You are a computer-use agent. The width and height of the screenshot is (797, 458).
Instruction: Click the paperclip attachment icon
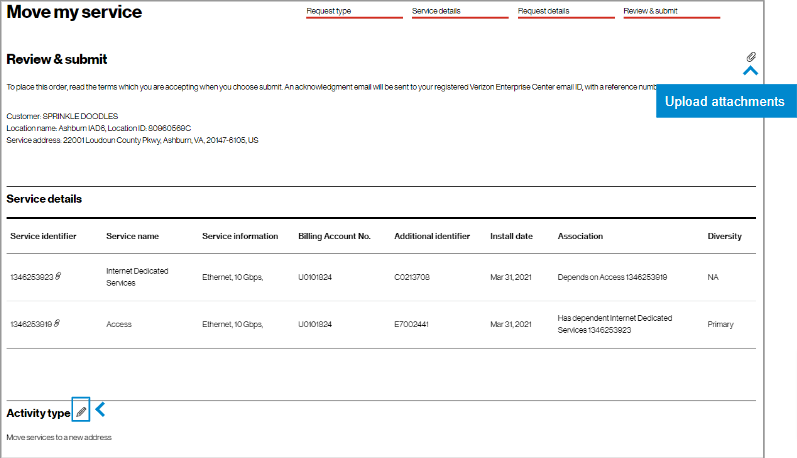(751, 56)
